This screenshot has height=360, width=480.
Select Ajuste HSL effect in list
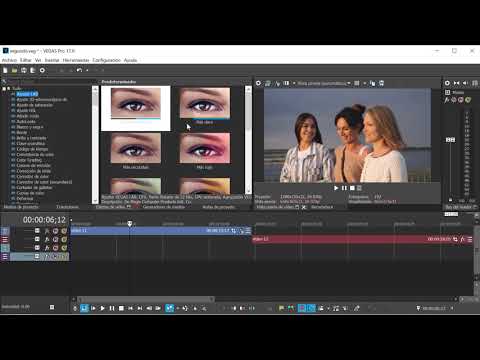click(26, 111)
